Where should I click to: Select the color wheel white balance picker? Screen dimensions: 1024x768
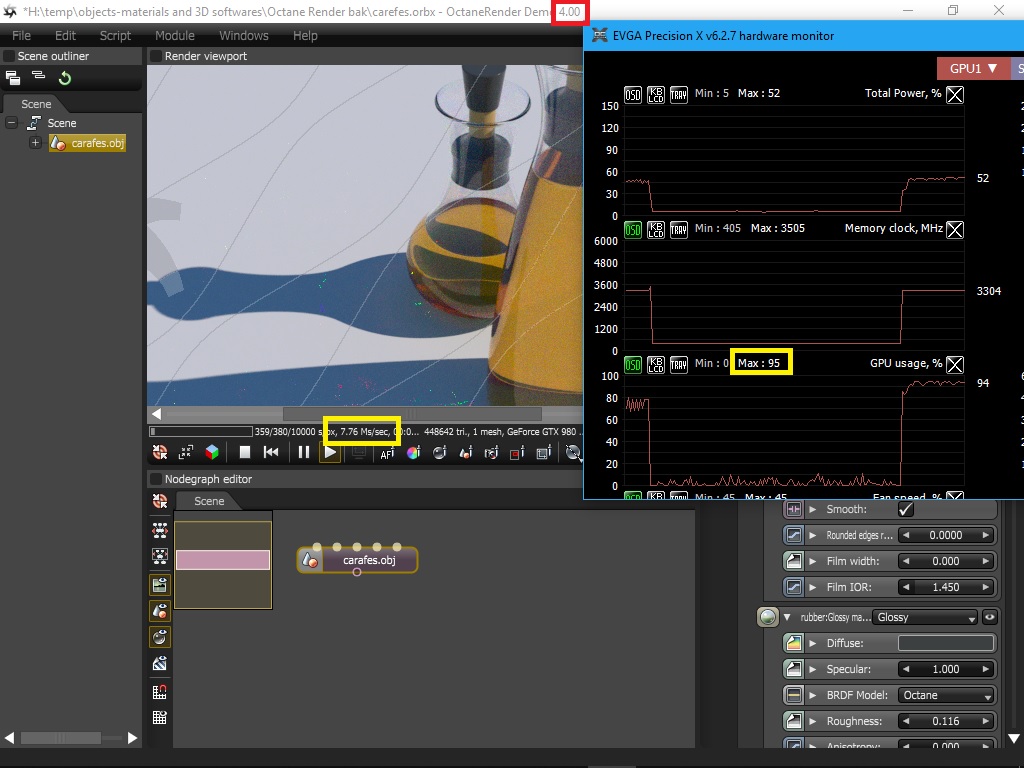click(413, 452)
